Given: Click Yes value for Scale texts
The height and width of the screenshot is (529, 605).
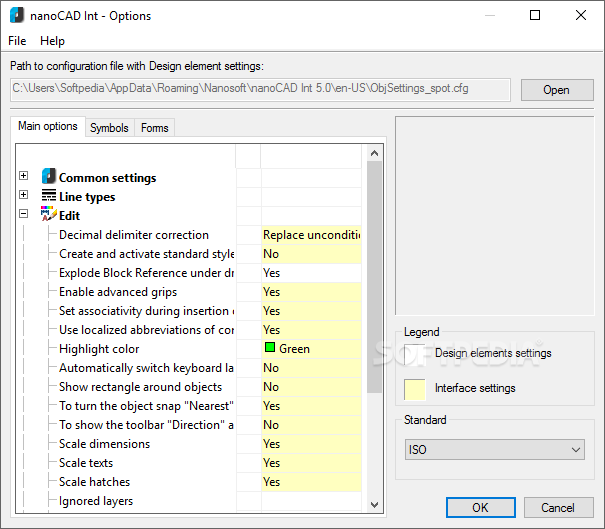Looking at the screenshot, I should [311, 463].
